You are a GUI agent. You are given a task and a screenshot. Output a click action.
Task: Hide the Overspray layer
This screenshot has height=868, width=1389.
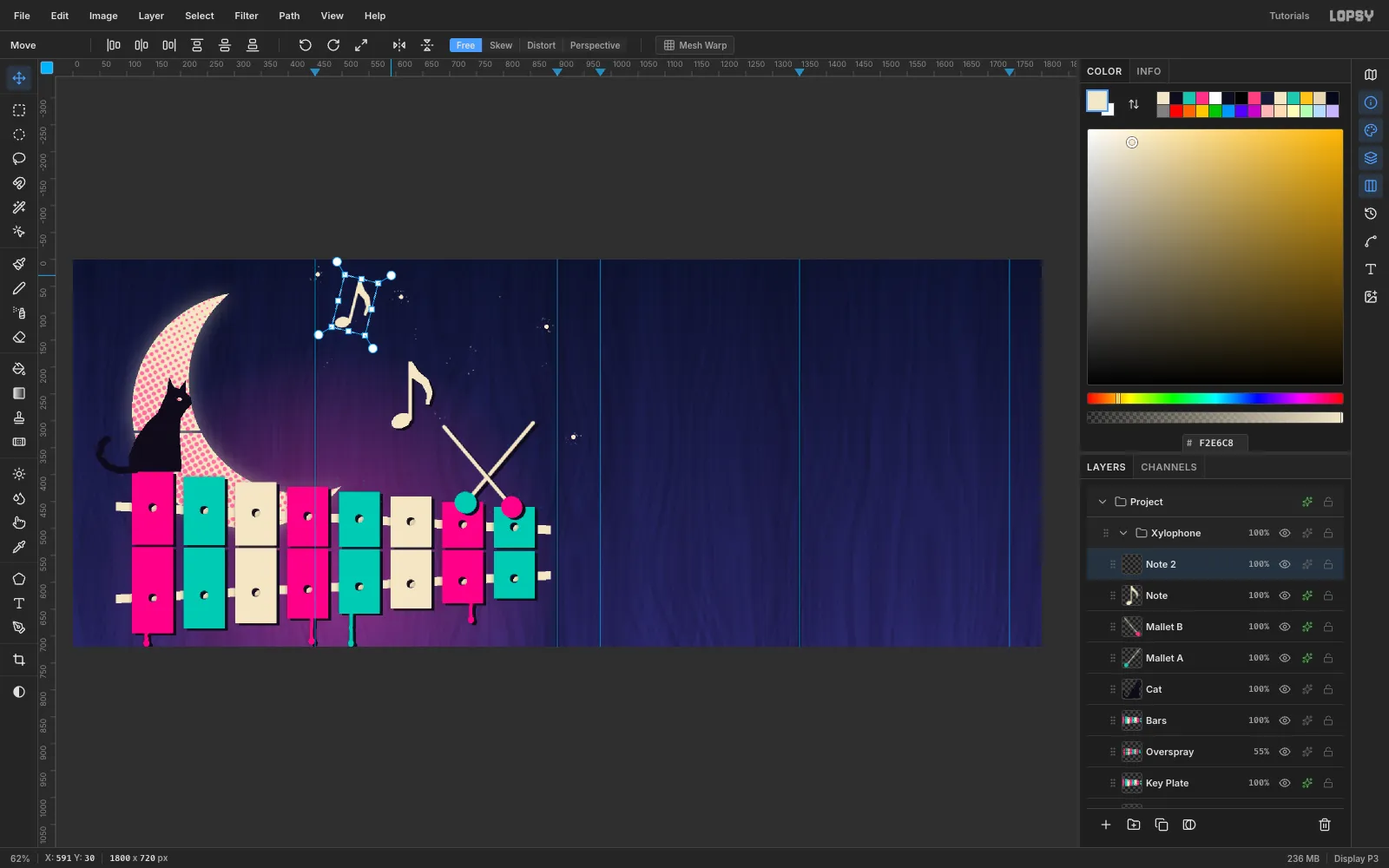1285,752
